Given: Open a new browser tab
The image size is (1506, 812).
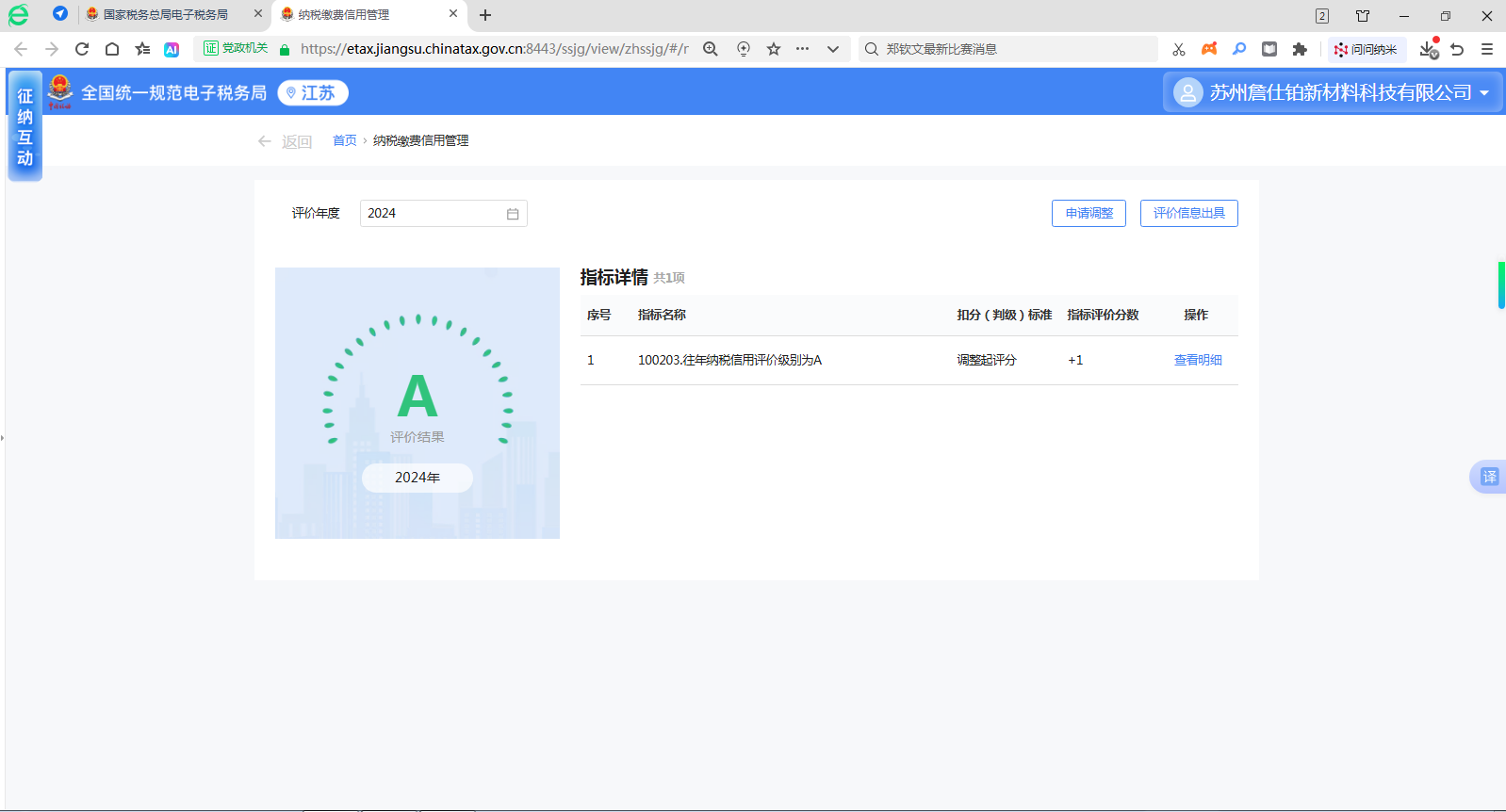Looking at the screenshot, I should point(485,15).
